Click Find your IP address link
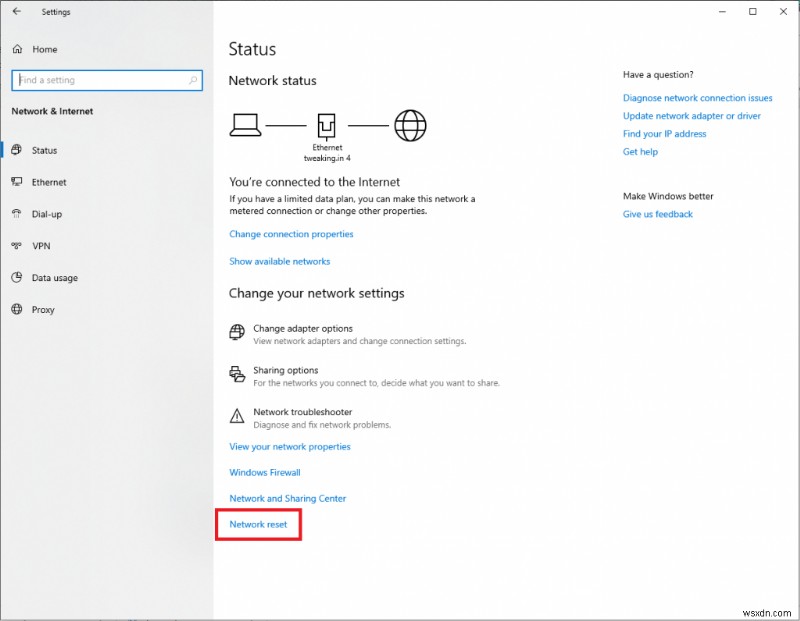This screenshot has height=621, width=800. 664,134
